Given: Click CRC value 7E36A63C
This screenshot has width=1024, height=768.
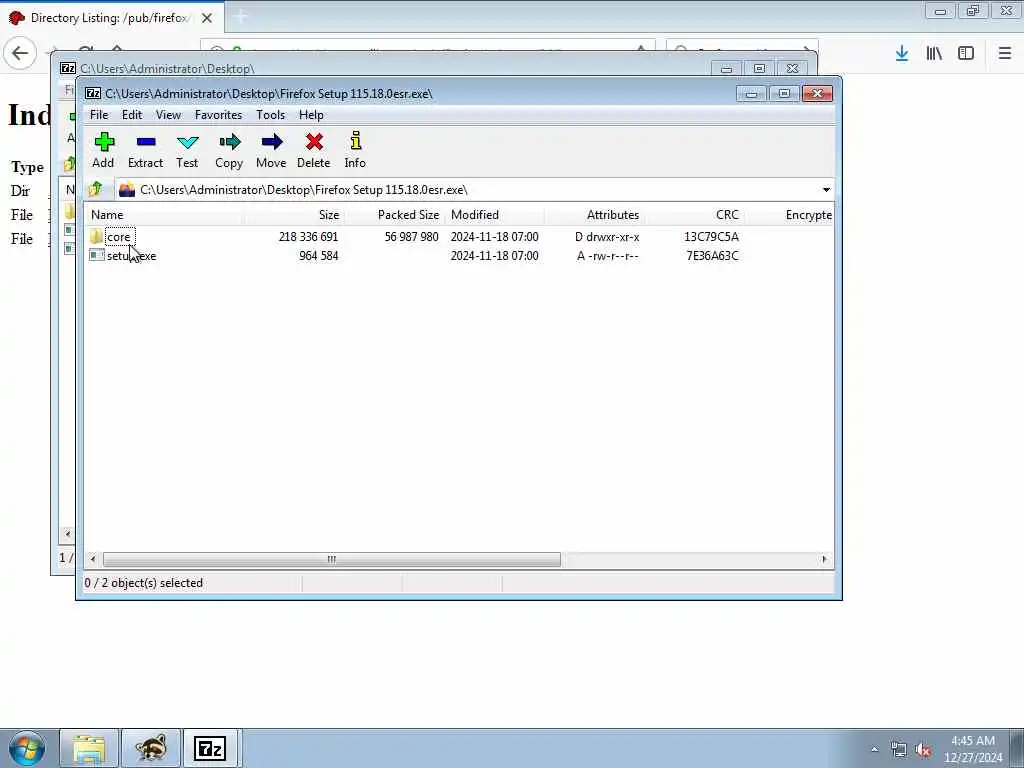Looking at the screenshot, I should coord(712,256).
